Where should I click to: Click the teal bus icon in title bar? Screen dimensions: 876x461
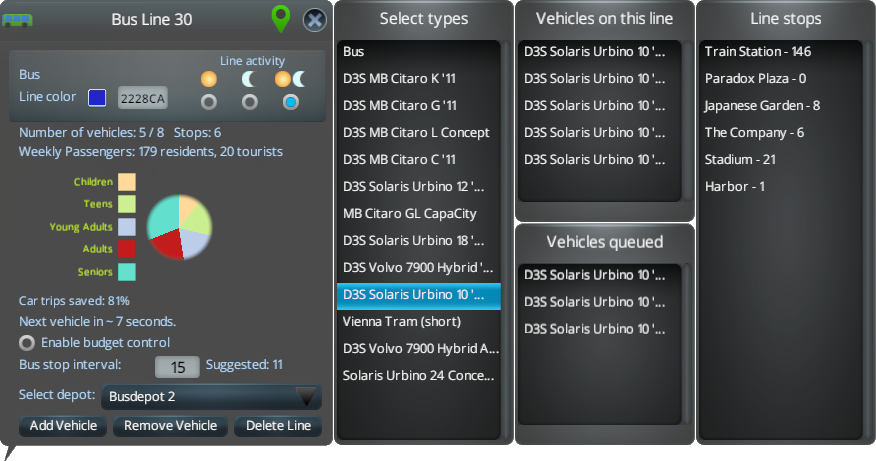click(x=18, y=19)
